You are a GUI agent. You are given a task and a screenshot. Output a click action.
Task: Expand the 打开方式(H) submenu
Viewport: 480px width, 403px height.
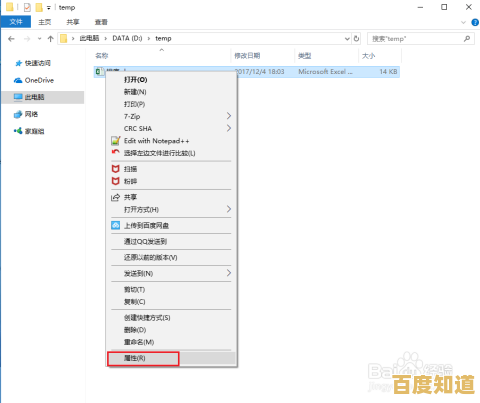click(171, 210)
